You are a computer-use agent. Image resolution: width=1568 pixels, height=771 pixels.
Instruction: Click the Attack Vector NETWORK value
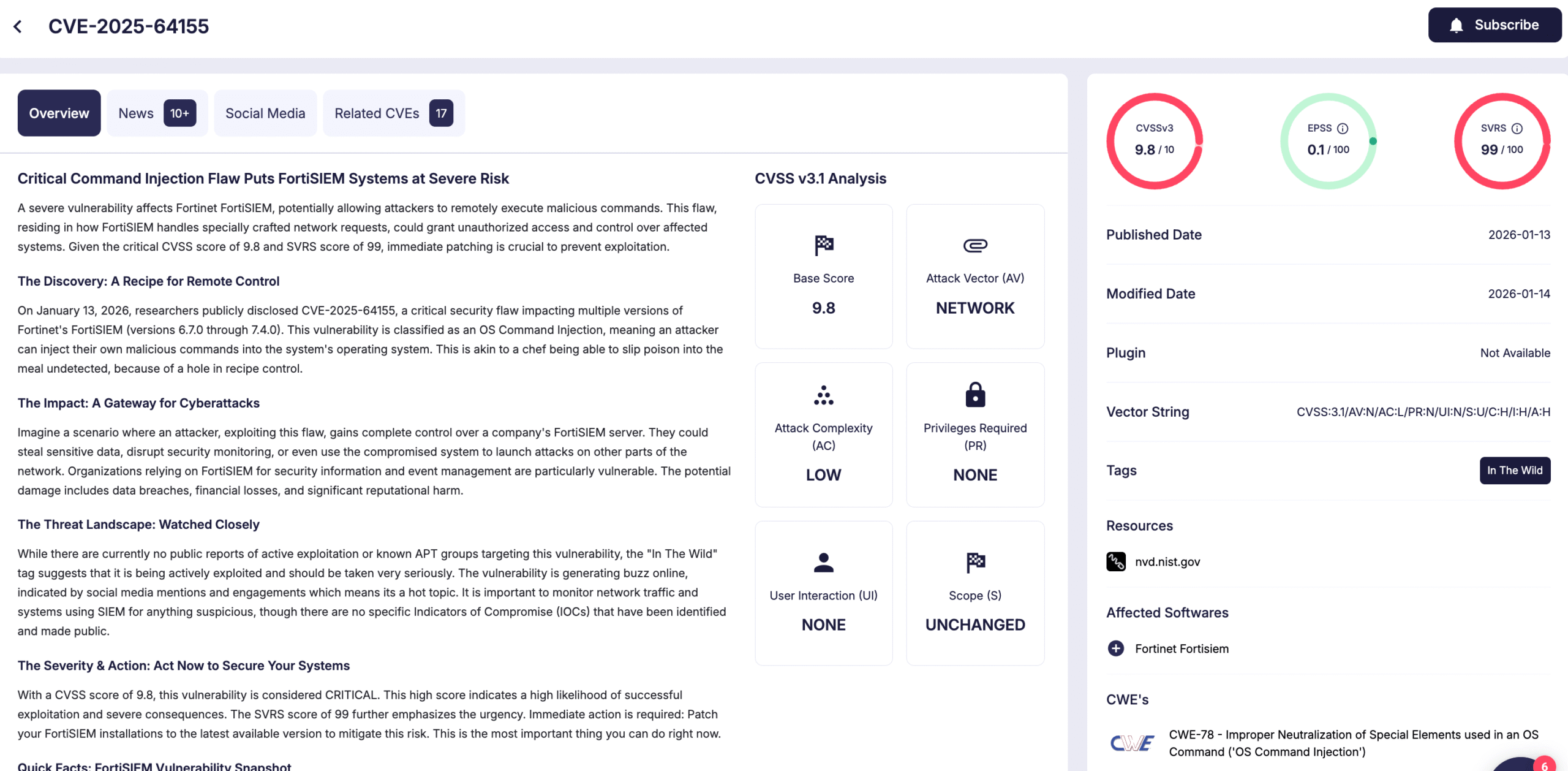point(975,308)
